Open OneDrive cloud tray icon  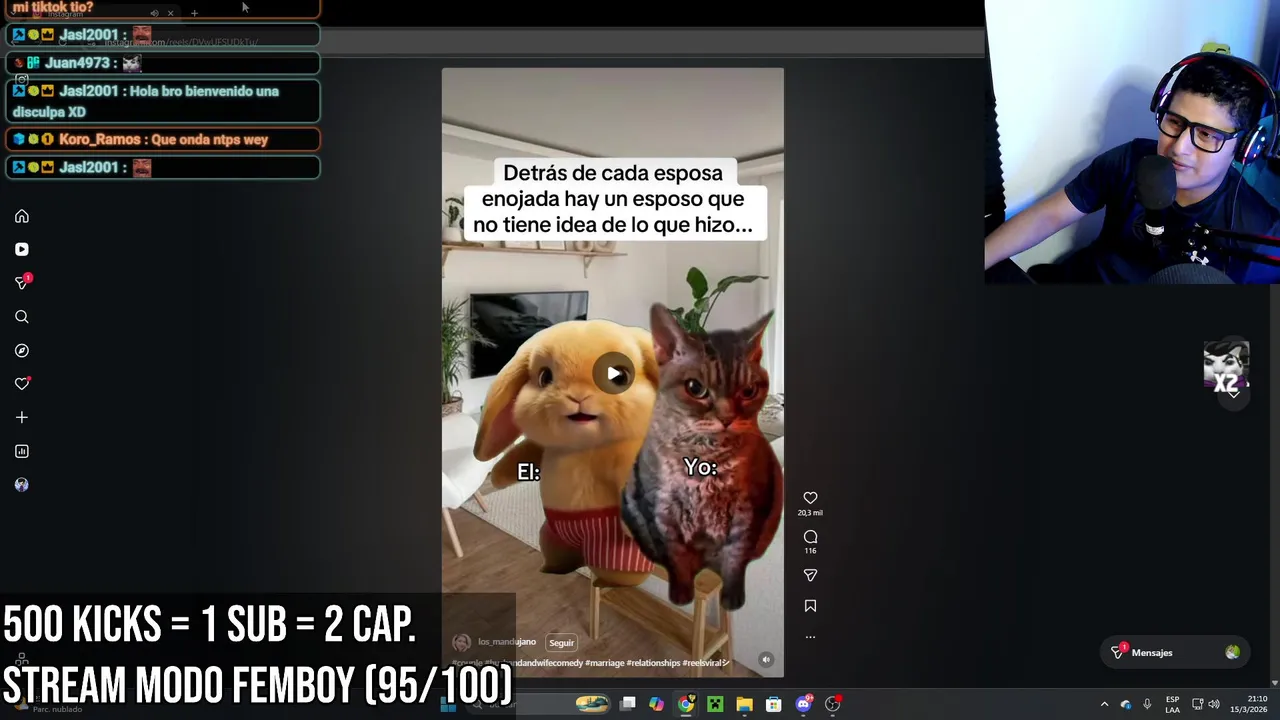coord(1126,704)
